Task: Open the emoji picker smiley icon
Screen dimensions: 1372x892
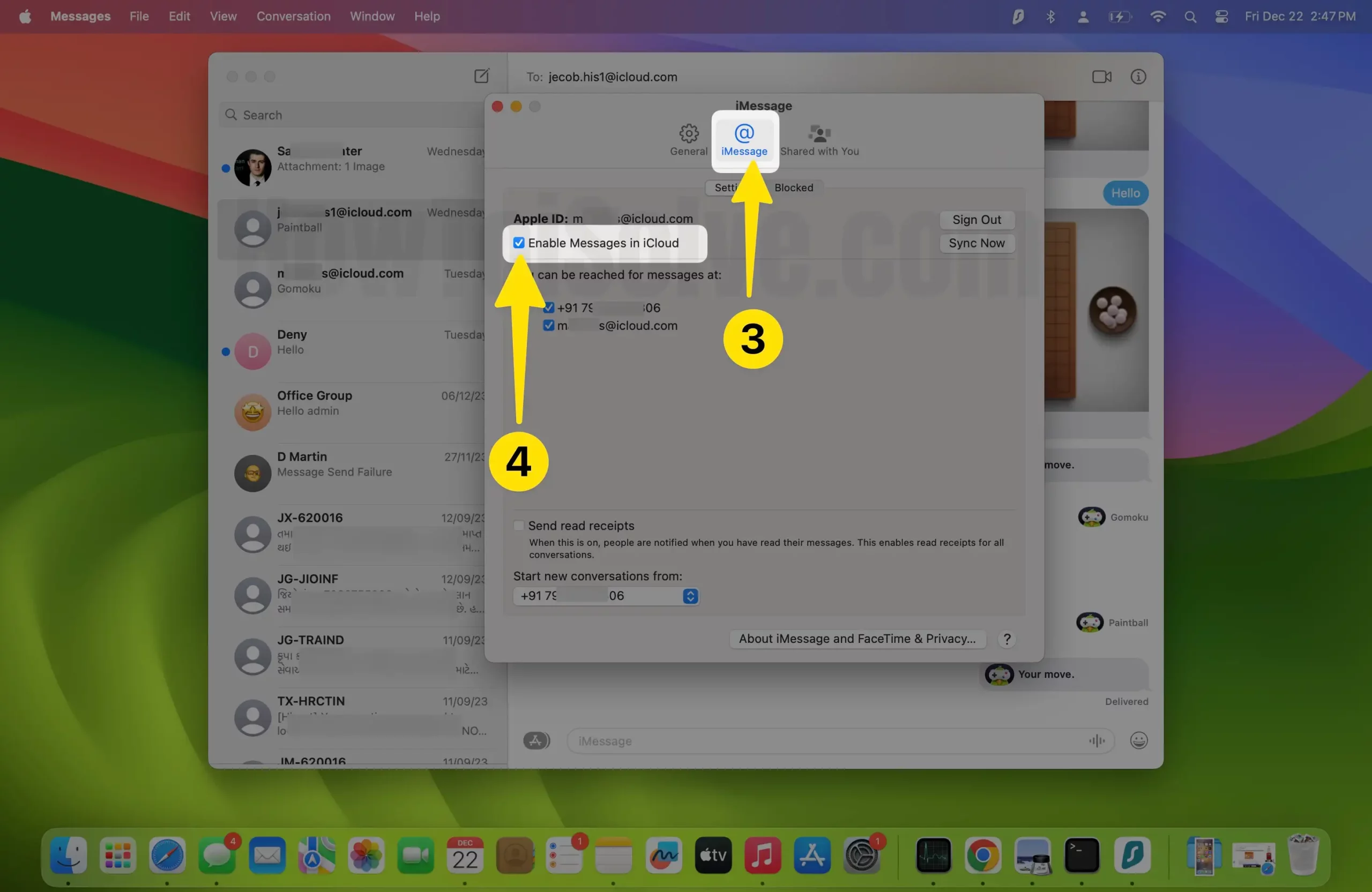Action: click(1138, 740)
